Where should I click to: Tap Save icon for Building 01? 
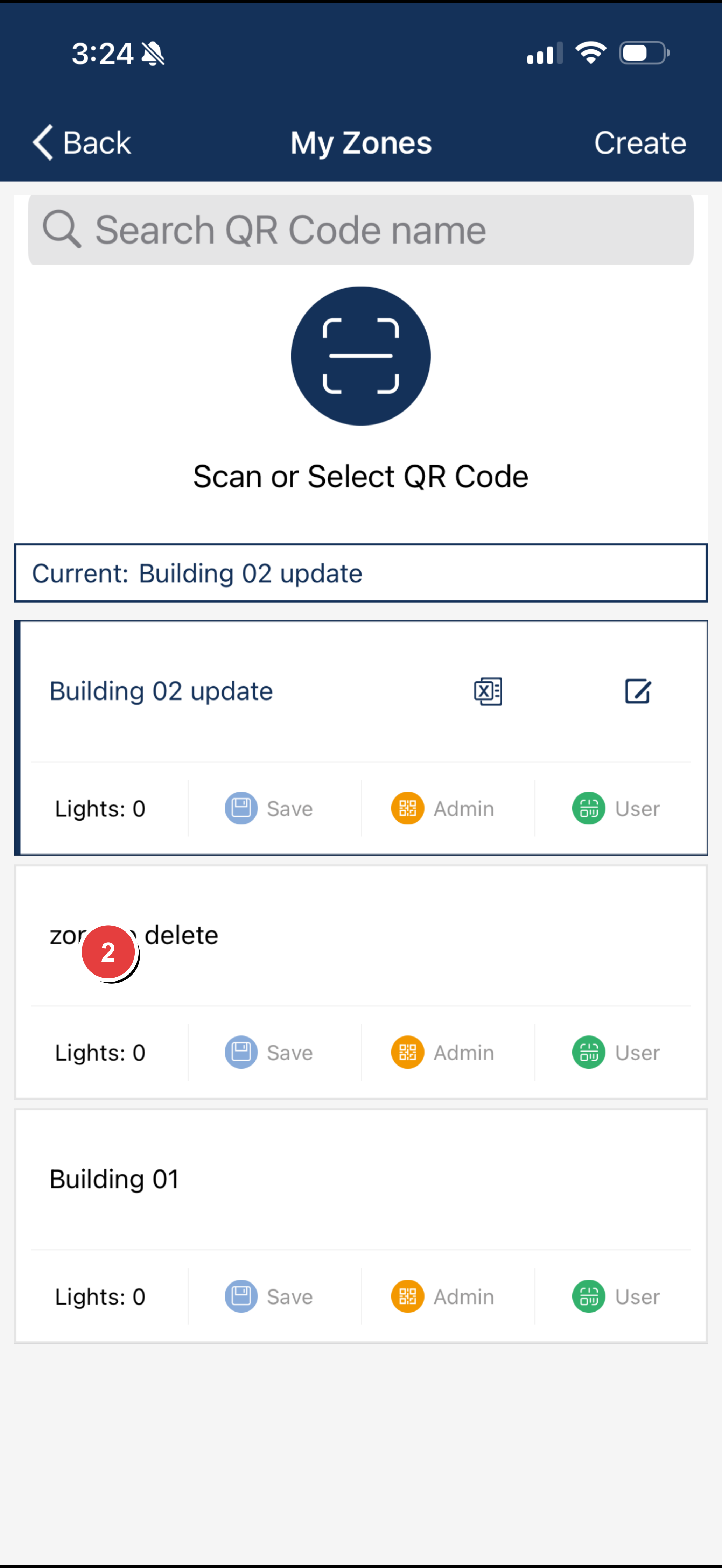(x=242, y=1296)
